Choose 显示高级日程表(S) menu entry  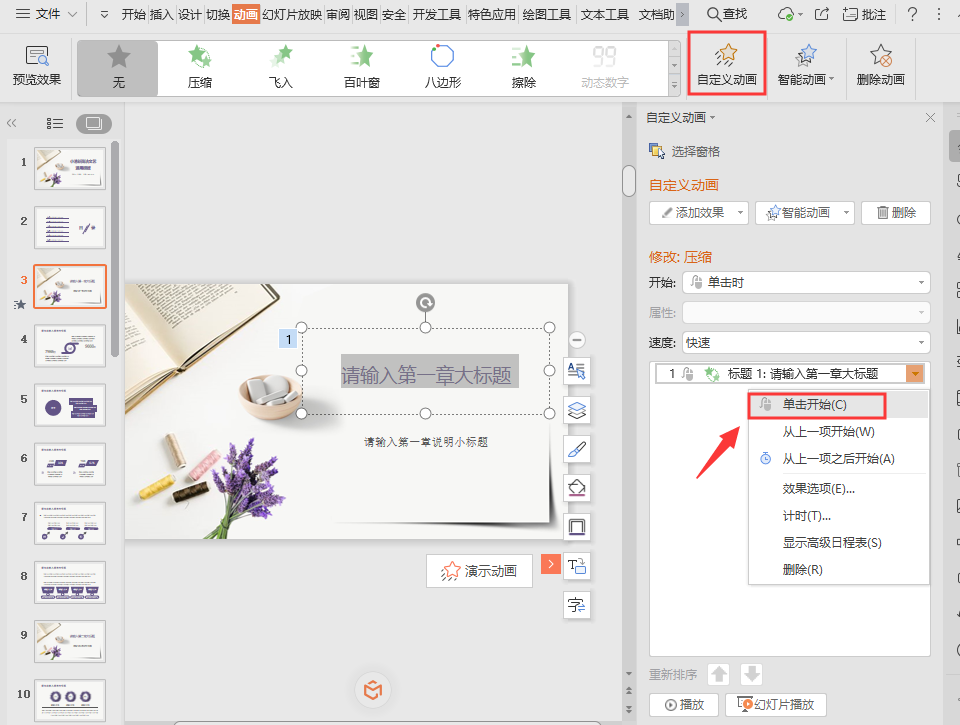832,543
